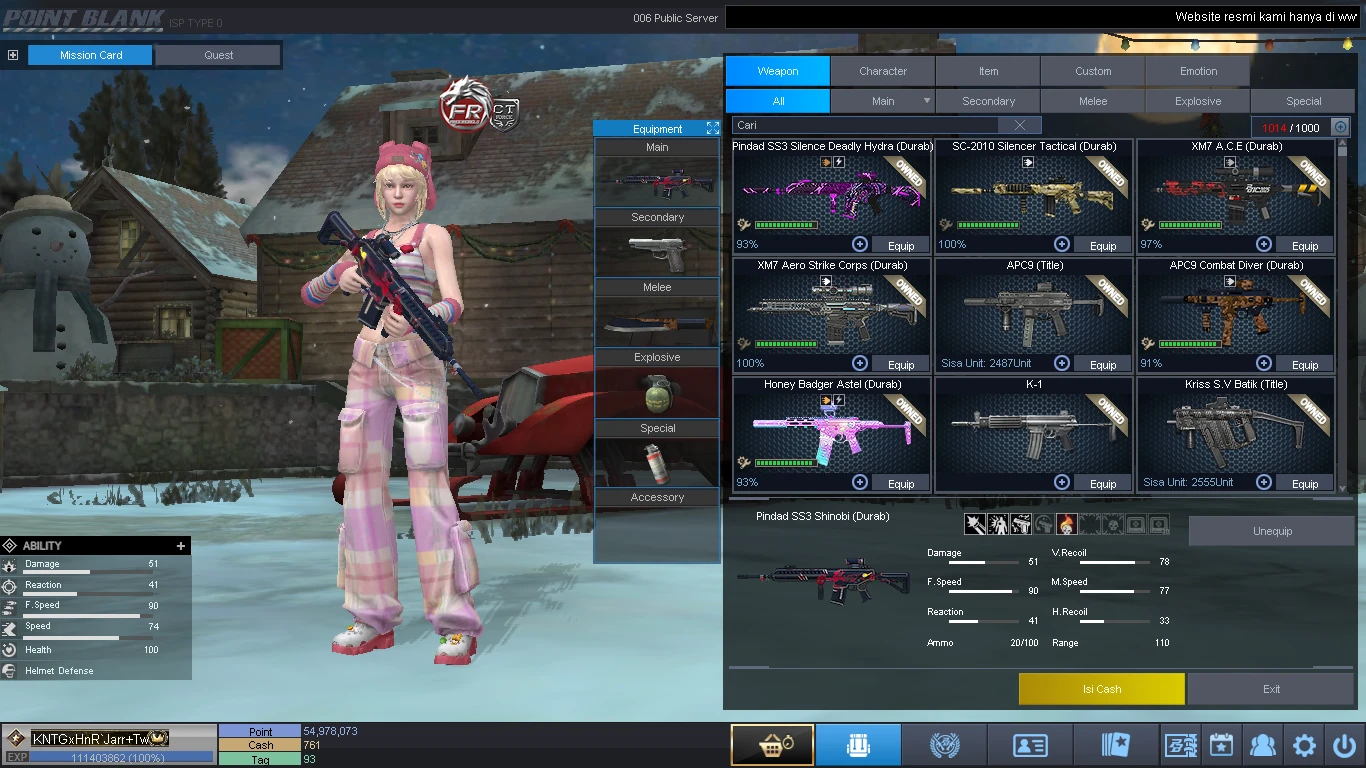This screenshot has height=768, width=1366.
Task: Click the plus icon on Pindad SS3 Hydra card
Action: 860,244
